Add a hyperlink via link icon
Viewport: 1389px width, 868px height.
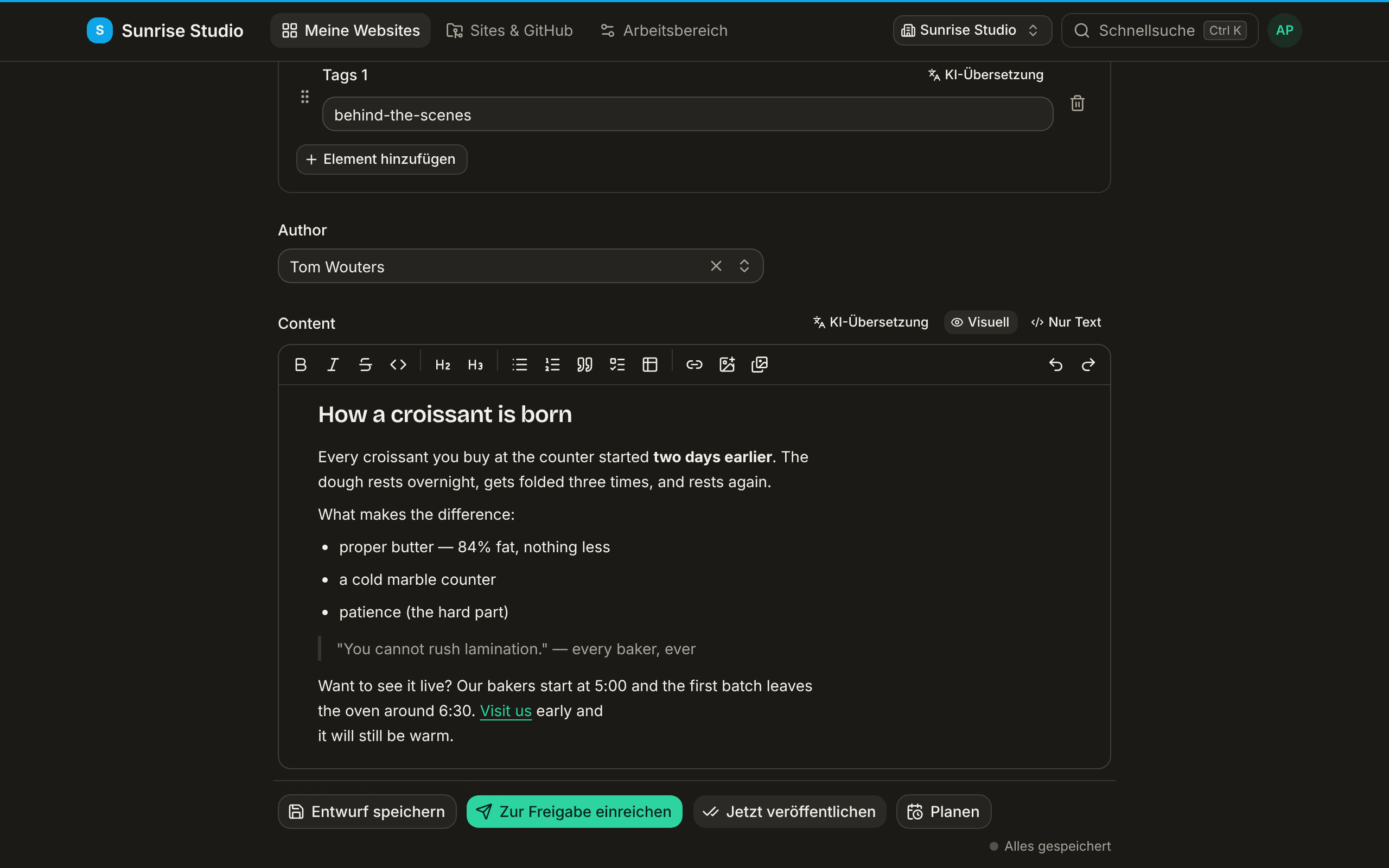pyautogui.click(x=694, y=365)
